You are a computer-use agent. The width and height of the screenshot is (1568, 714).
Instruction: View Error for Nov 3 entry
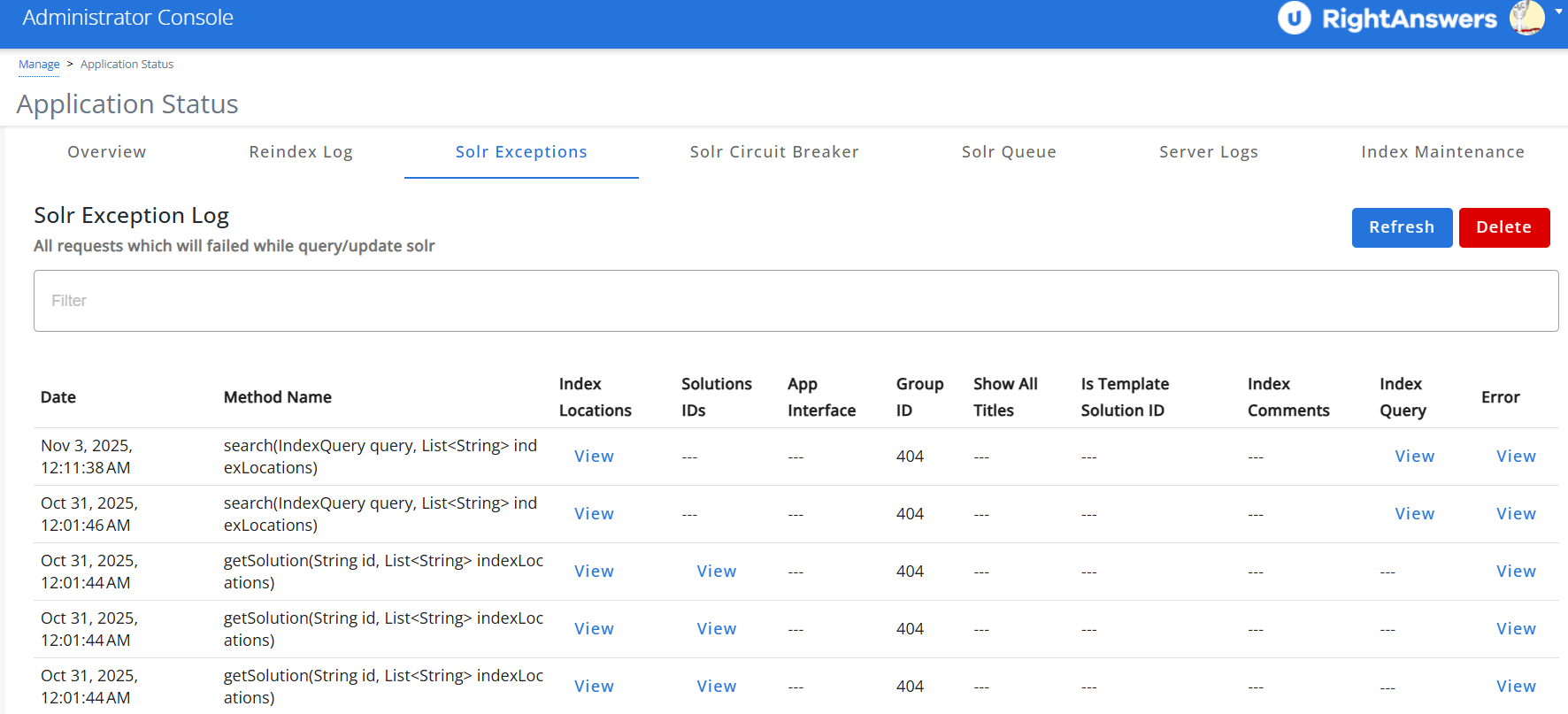1516,457
